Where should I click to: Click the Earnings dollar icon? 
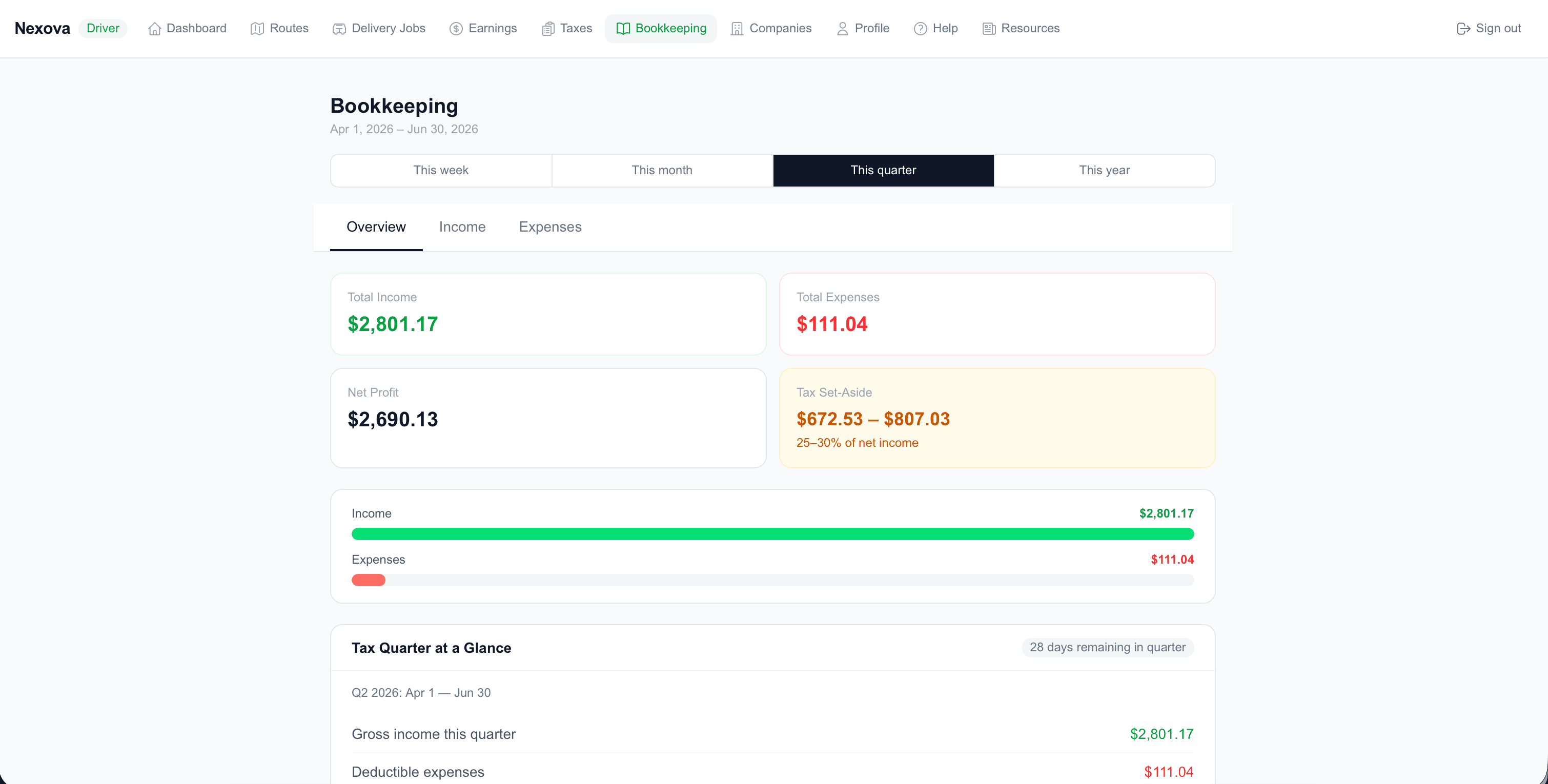click(456, 28)
